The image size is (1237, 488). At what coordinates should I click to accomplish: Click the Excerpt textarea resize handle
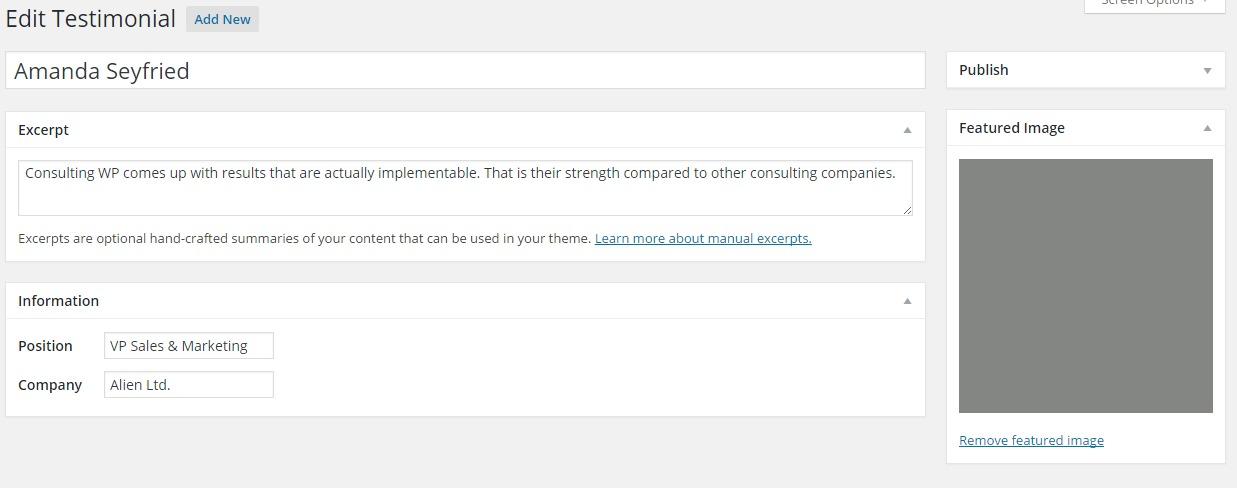point(907,210)
